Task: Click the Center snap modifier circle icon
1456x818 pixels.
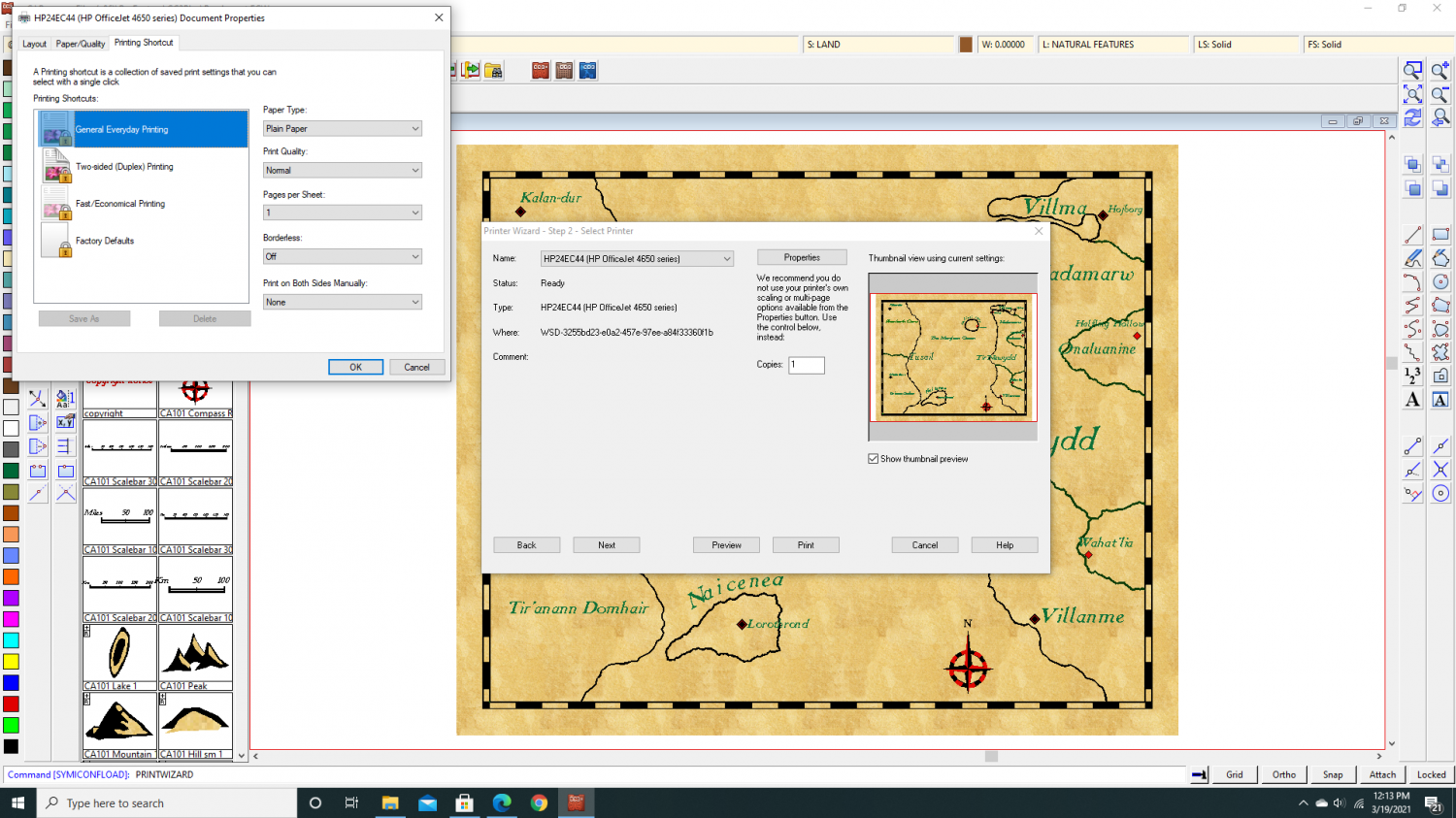Action: tap(1440, 493)
